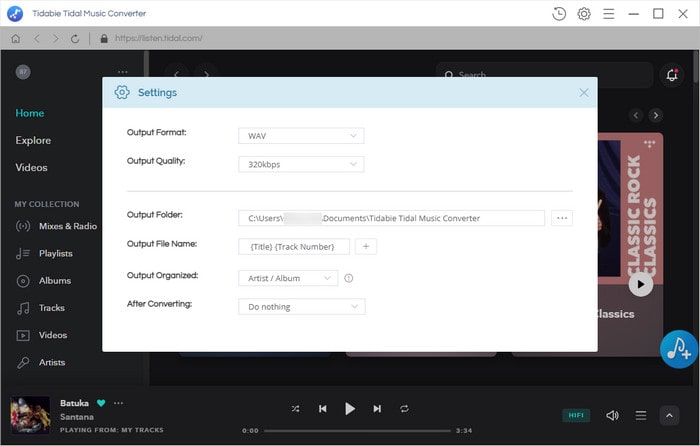Open Tracks collection

click(40, 308)
